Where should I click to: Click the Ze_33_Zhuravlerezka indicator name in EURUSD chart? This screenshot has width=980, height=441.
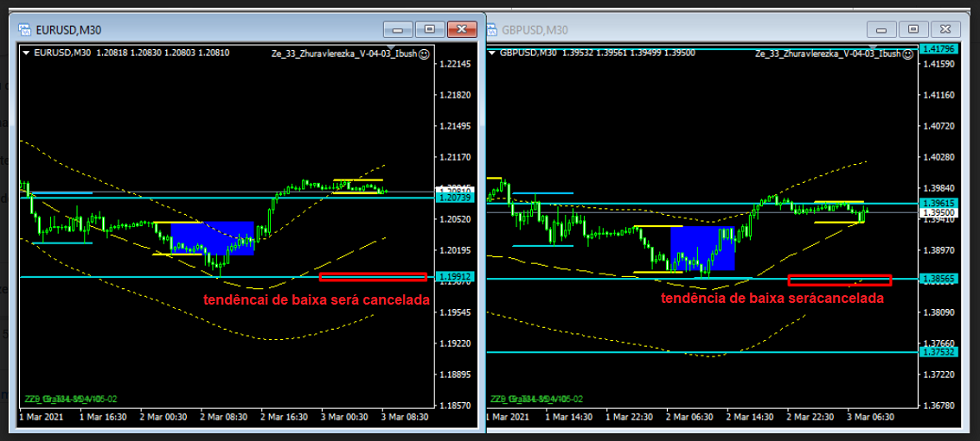[344, 54]
